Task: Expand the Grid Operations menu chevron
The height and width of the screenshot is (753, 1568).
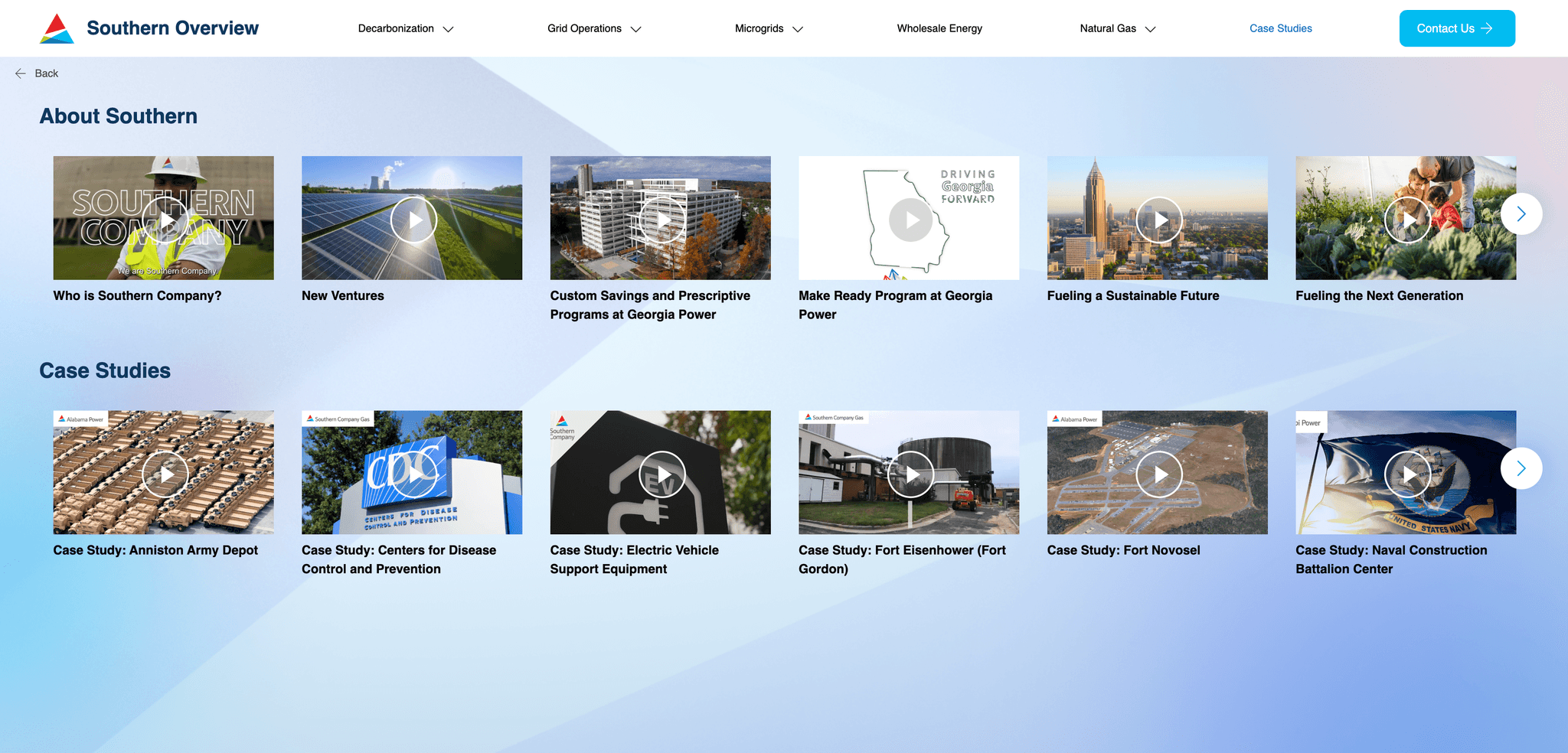Action: 635,29
